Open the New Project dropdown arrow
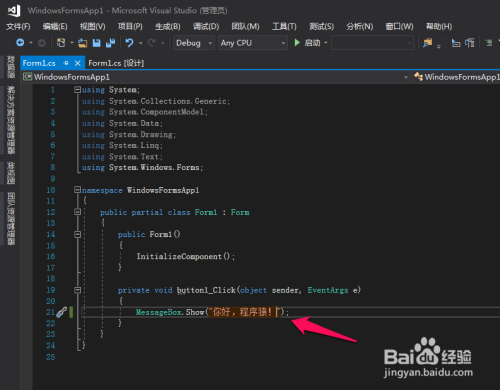The height and width of the screenshot is (390, 500). (x=71, y=43)
